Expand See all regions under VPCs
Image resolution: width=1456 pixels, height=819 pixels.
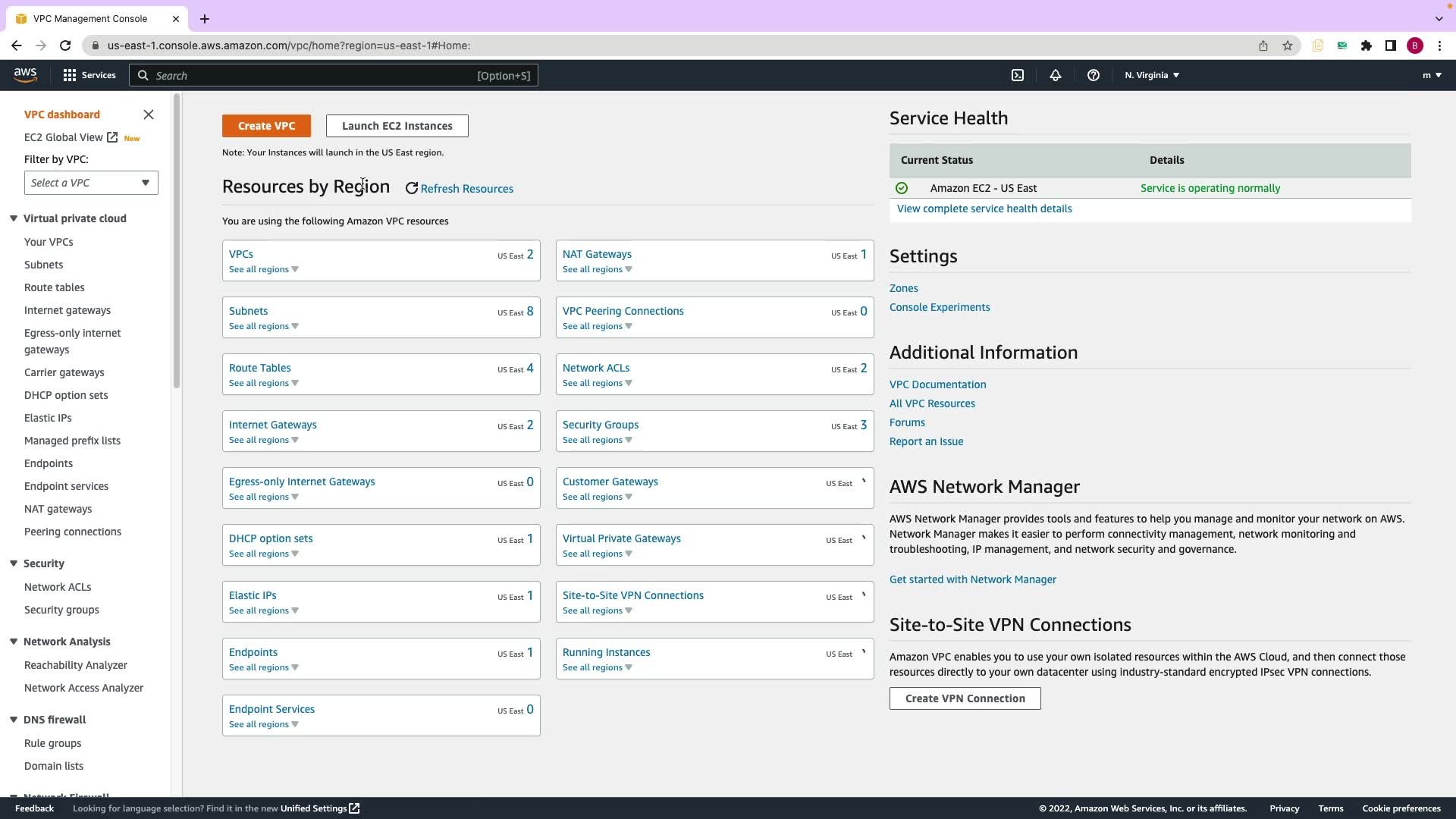click(x=263, y=269)
